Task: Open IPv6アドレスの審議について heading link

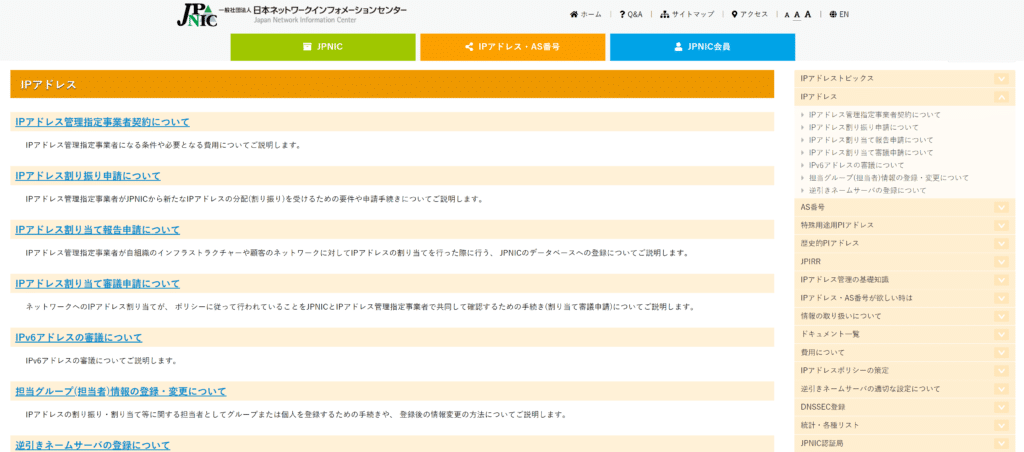Action: pos(78,338)
